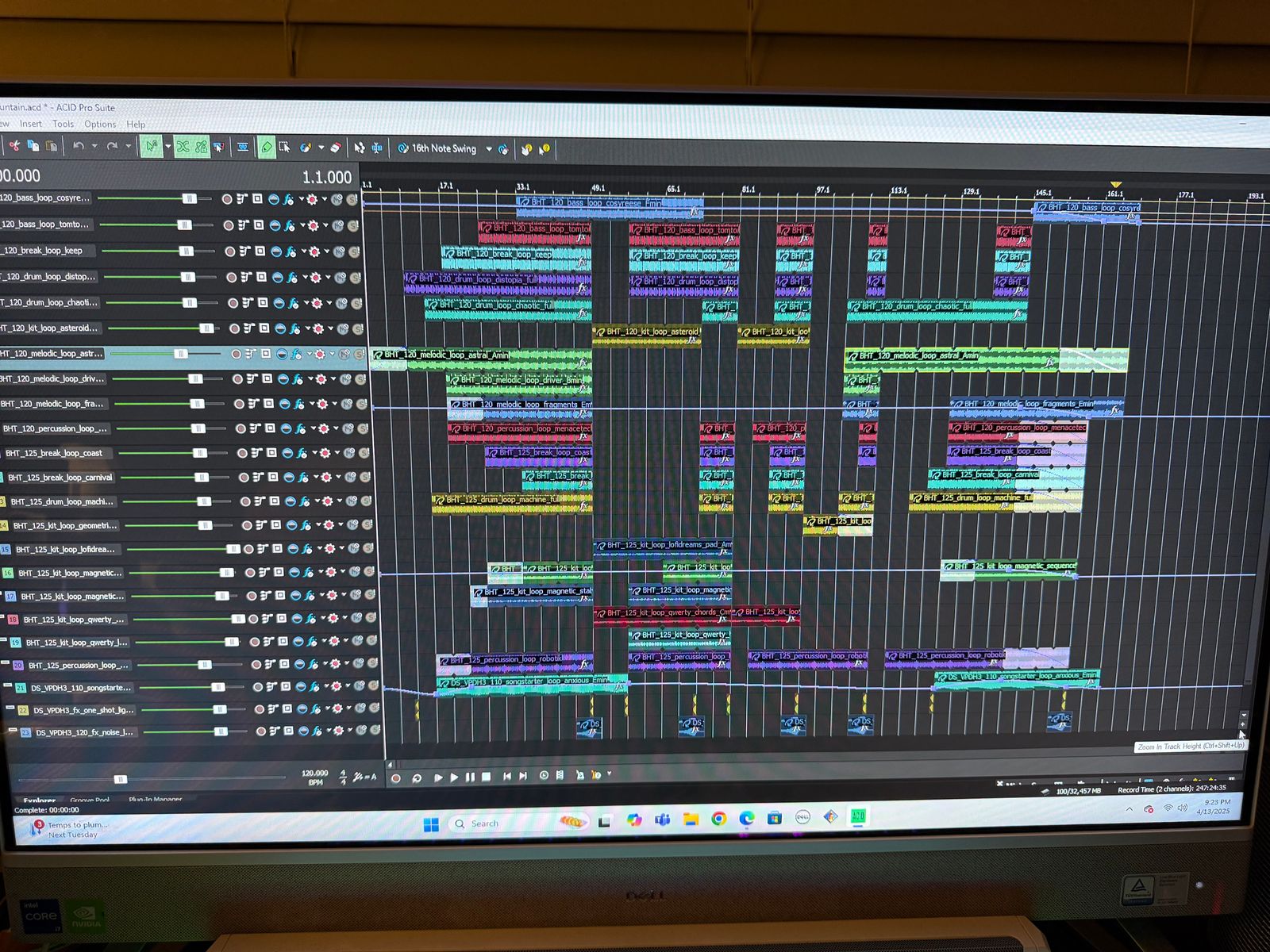Image resolution: width=1270 pixels, height=952 pixels.
Task: Expand the Undo history dropdown arrow
Action: (94, 146)
